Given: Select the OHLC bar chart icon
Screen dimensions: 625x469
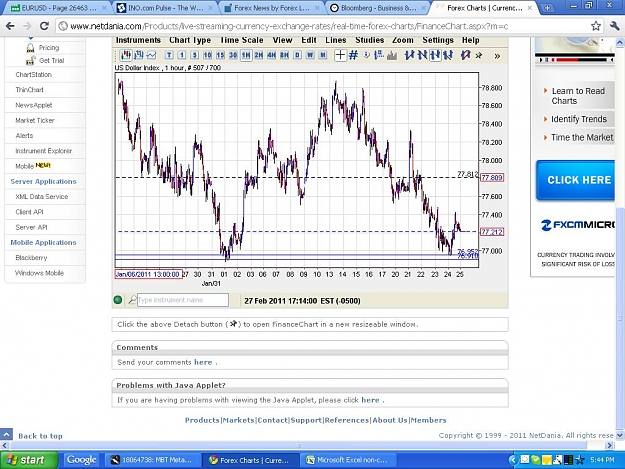Looking at the screenshot, I should [x=139, y=55].
